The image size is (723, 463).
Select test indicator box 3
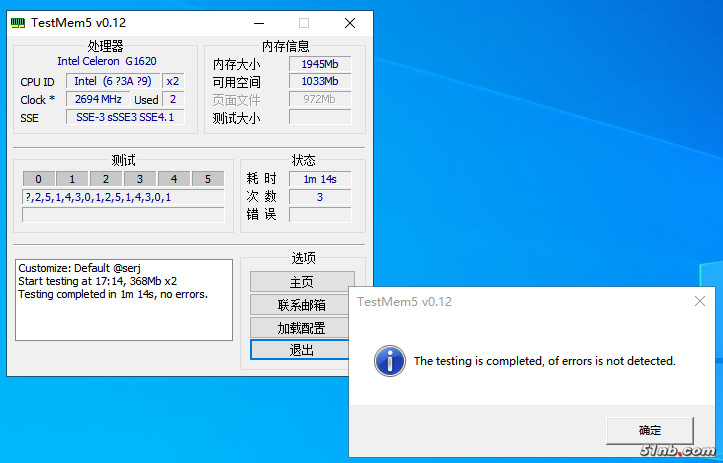140,179
